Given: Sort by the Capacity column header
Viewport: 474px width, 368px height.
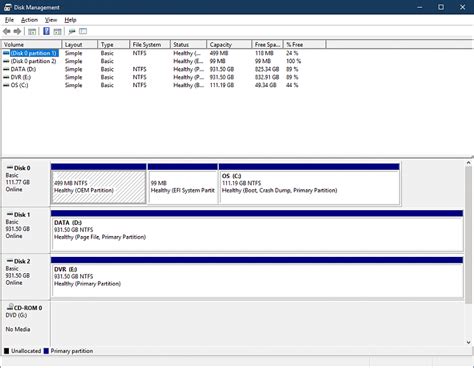Looking at the screenshot, I should [229, 44].
